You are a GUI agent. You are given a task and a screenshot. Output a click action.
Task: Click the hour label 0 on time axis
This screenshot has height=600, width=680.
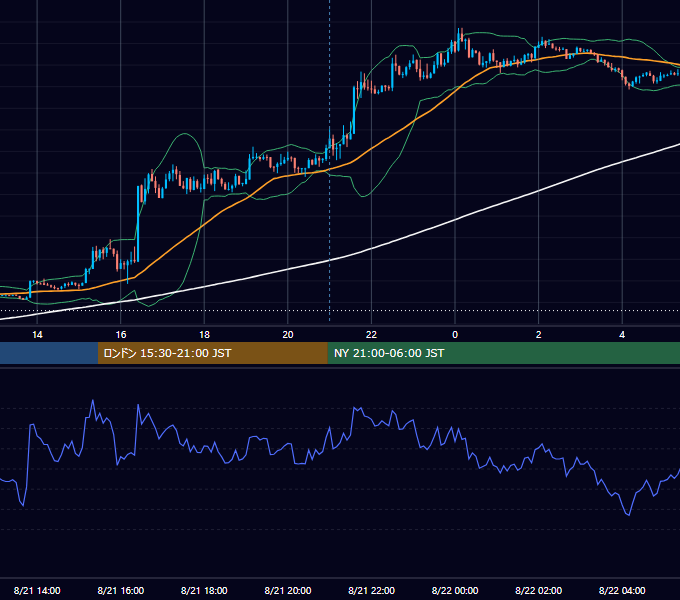point(455,335)
